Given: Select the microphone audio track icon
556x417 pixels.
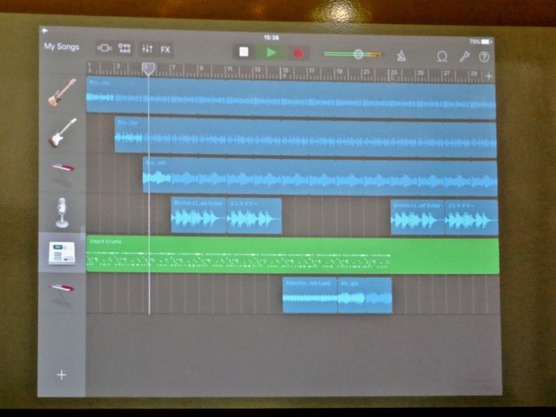Looking at the screenshot, I should point(62,212).
